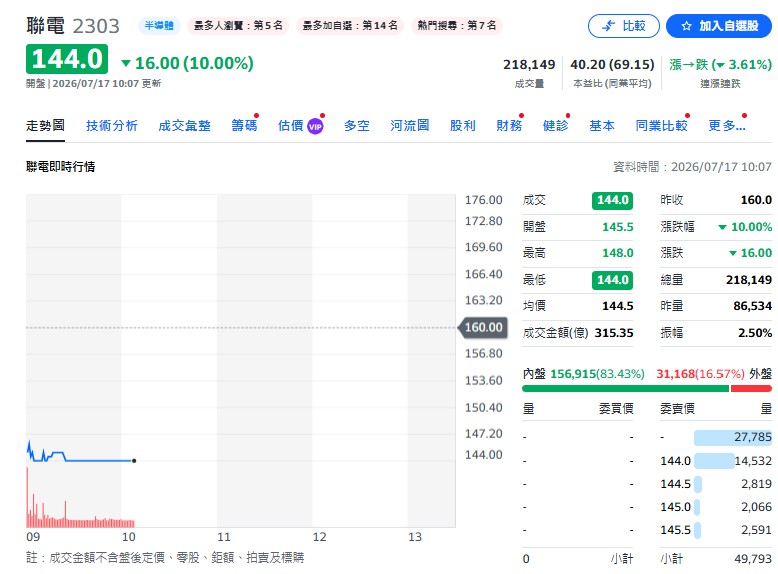The height and width of the screenshot is (574, 778).
Task: Click the 昨量 86,534 value
Action: [x=753, y=306]
